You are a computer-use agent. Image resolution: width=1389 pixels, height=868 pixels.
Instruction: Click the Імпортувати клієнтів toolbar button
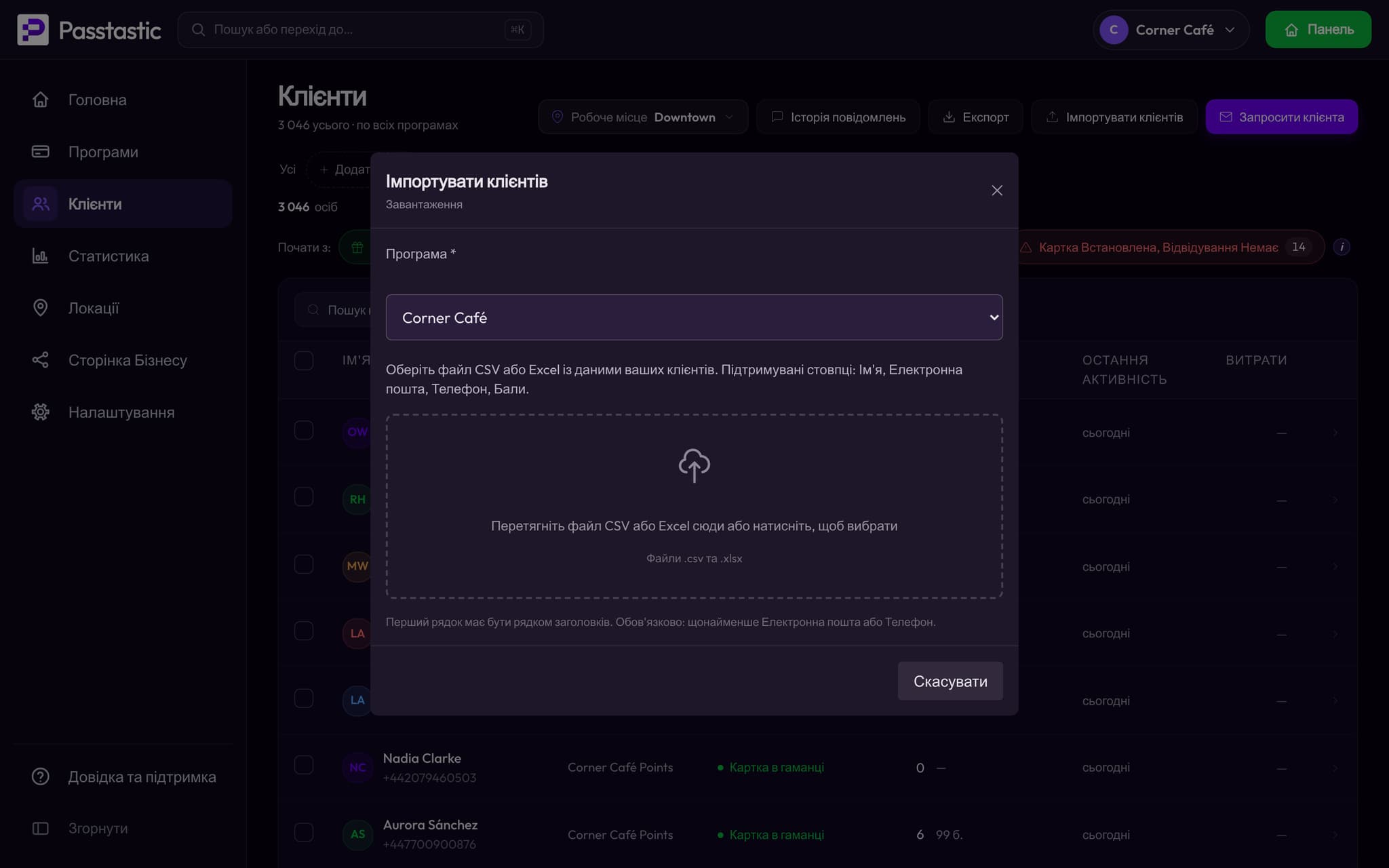click(1114, 117)
